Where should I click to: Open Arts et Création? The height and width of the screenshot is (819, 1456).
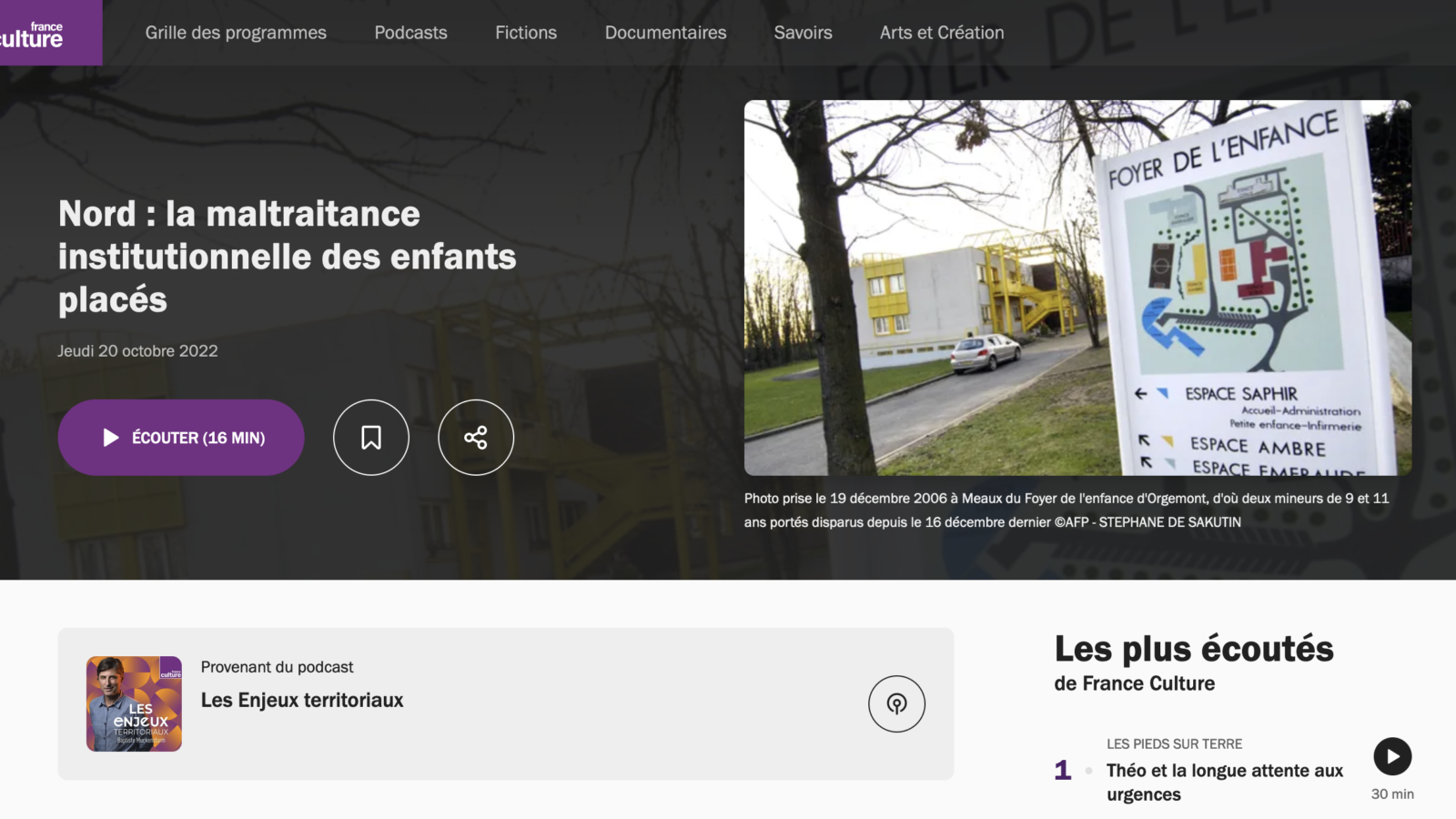pos(942,33)
